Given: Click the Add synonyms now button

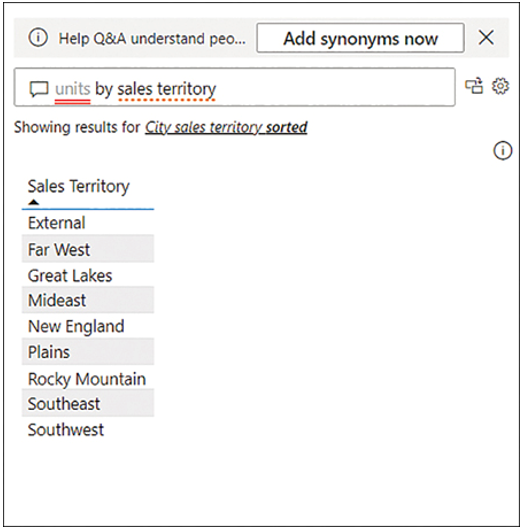Looking at the screenshot, I should pyautogui.click(x=360, y=38).
